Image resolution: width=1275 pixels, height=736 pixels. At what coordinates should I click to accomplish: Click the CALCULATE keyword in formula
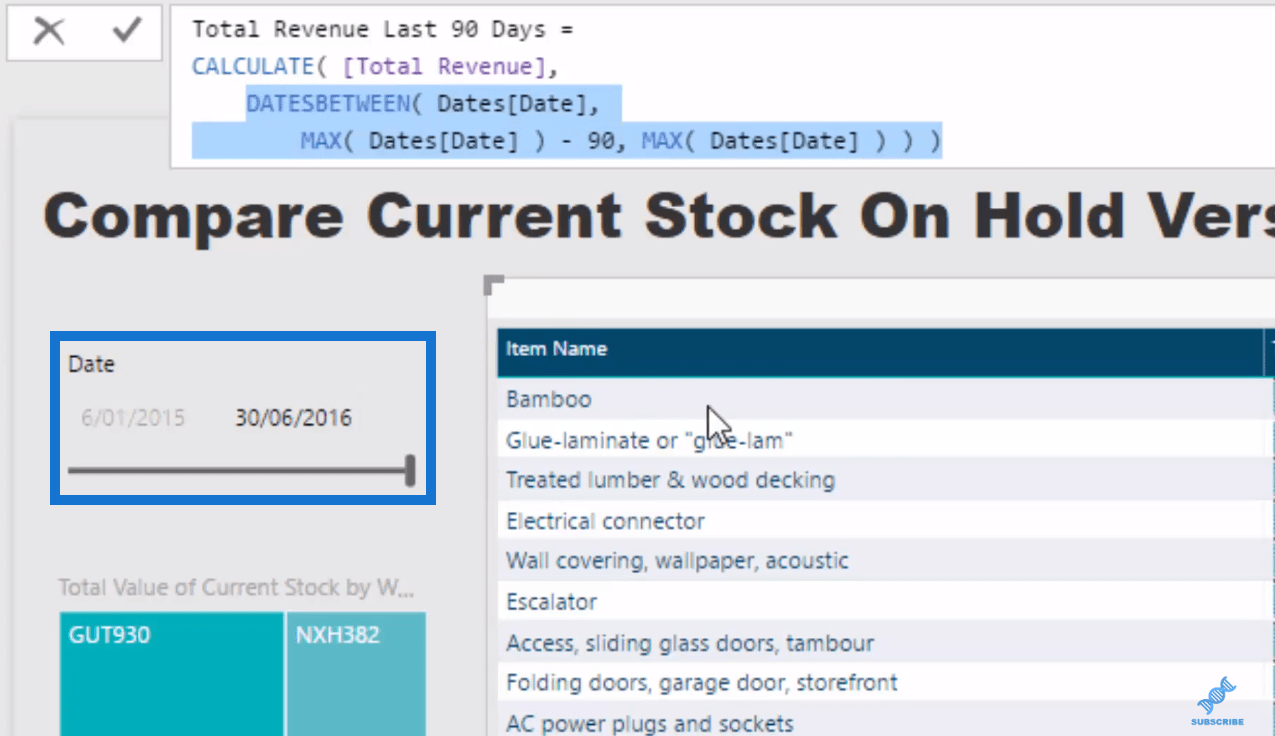point(253,67)
